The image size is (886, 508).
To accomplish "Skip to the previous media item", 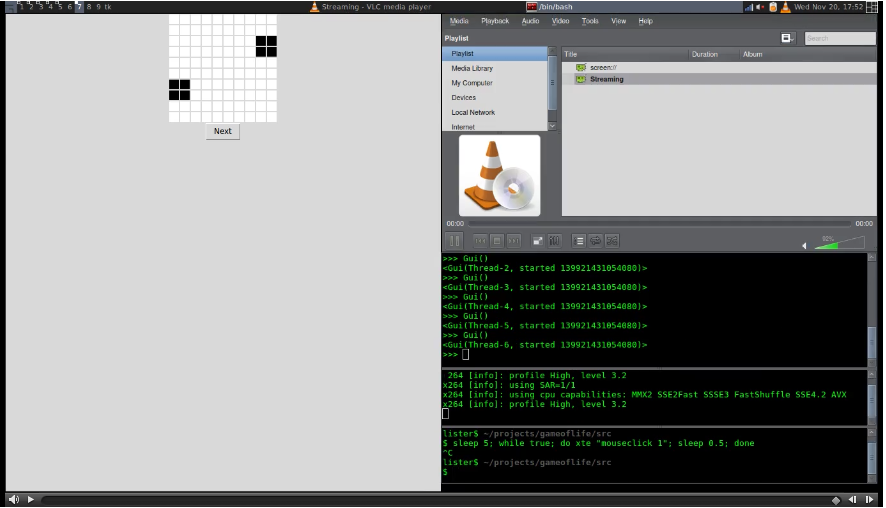I will 480,241.
